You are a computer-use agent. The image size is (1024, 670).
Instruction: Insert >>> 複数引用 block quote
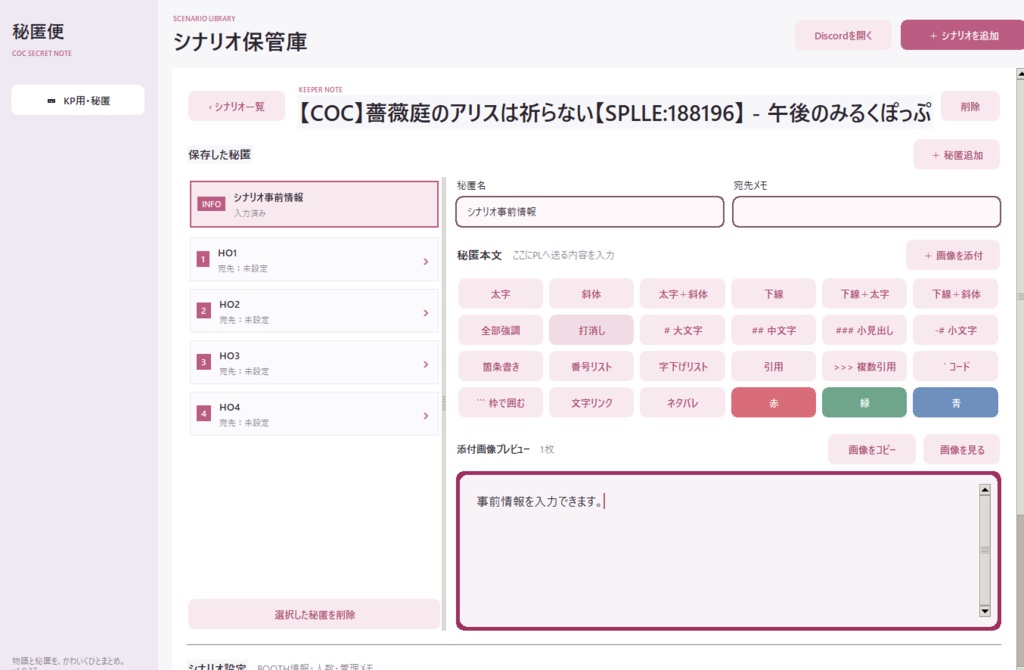(x=864, y=366)
